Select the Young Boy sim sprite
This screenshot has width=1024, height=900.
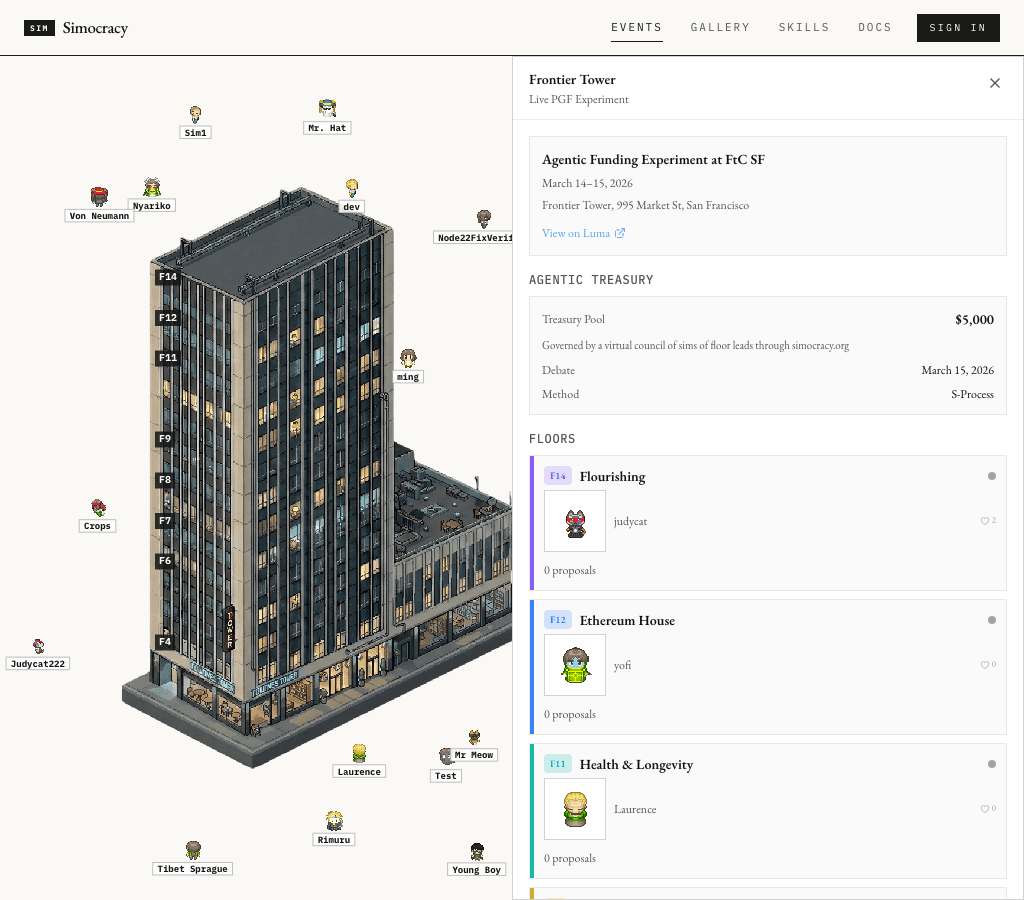coord(477,852)
